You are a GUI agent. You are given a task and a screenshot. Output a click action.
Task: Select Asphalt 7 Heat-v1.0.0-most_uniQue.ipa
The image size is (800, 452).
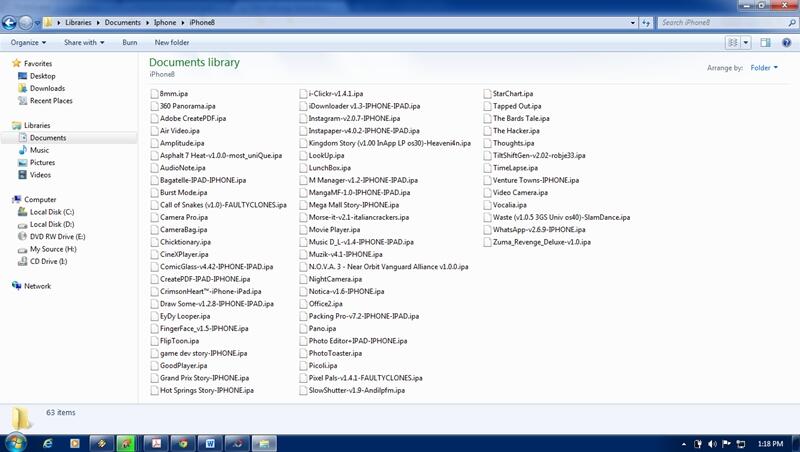click(x=220, y=156)
